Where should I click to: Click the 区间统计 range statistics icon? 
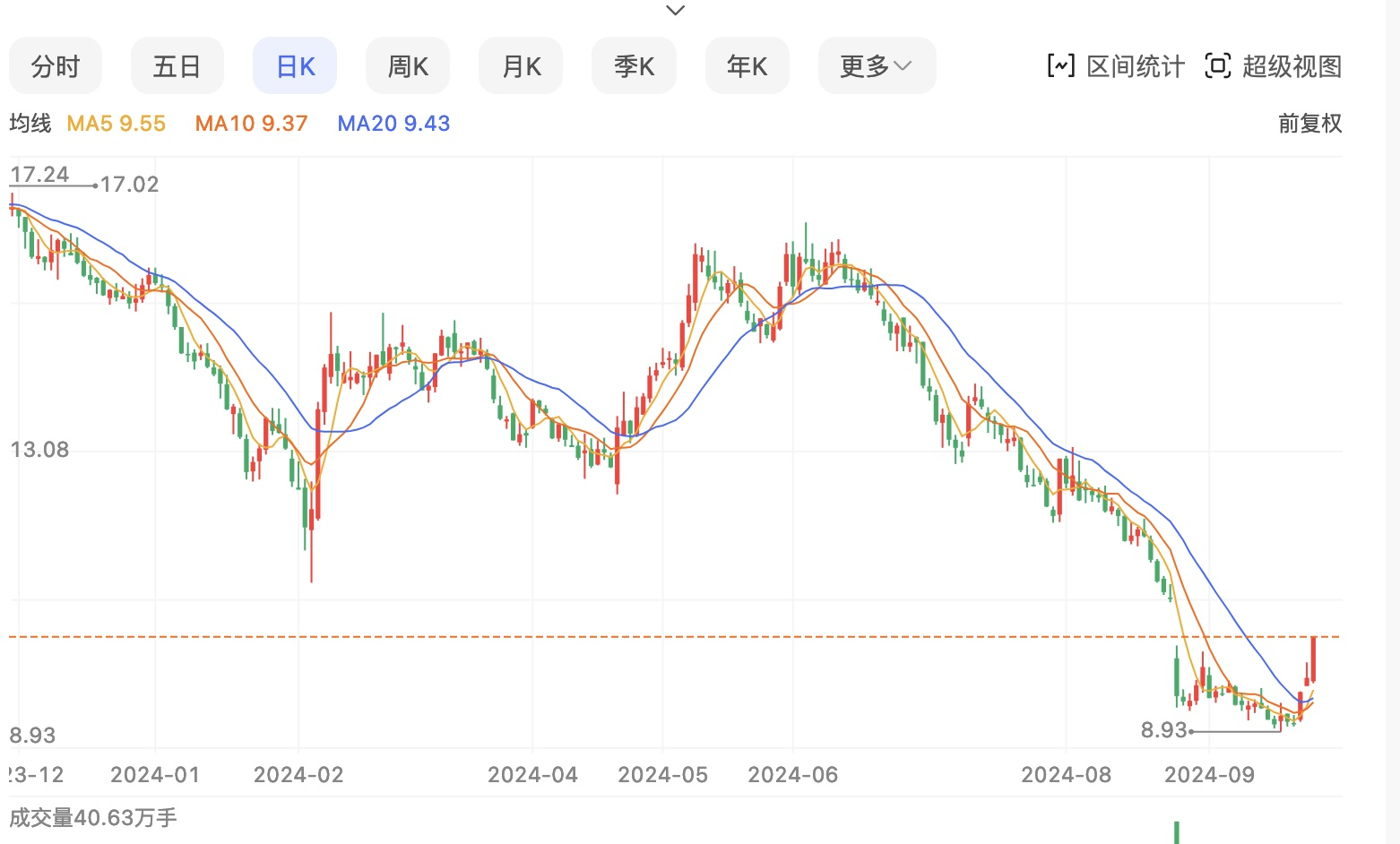coord(1061,65)
